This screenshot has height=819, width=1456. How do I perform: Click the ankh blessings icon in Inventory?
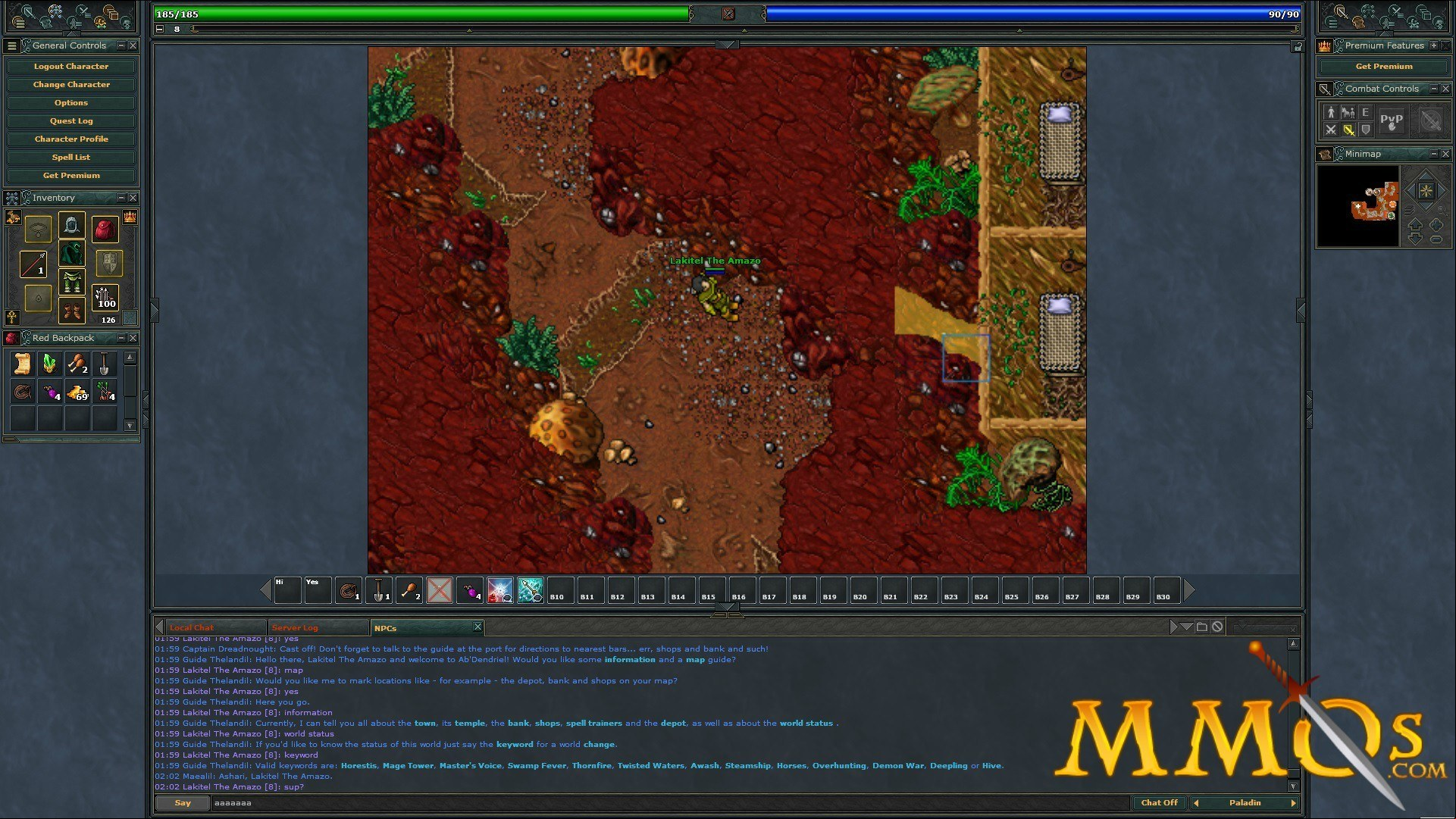(x=12, y=317)
